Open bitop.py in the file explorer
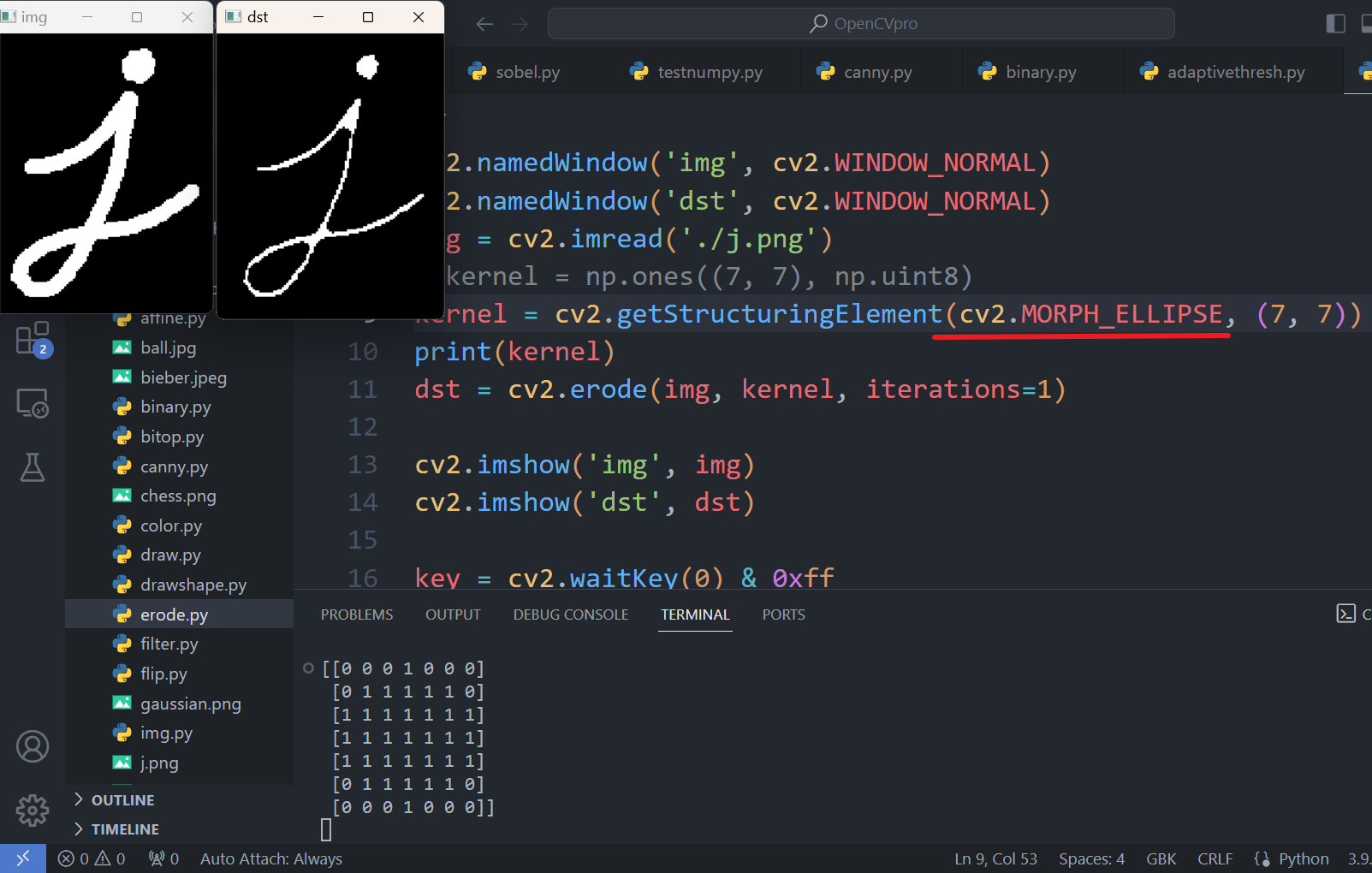 coord(180,436)
